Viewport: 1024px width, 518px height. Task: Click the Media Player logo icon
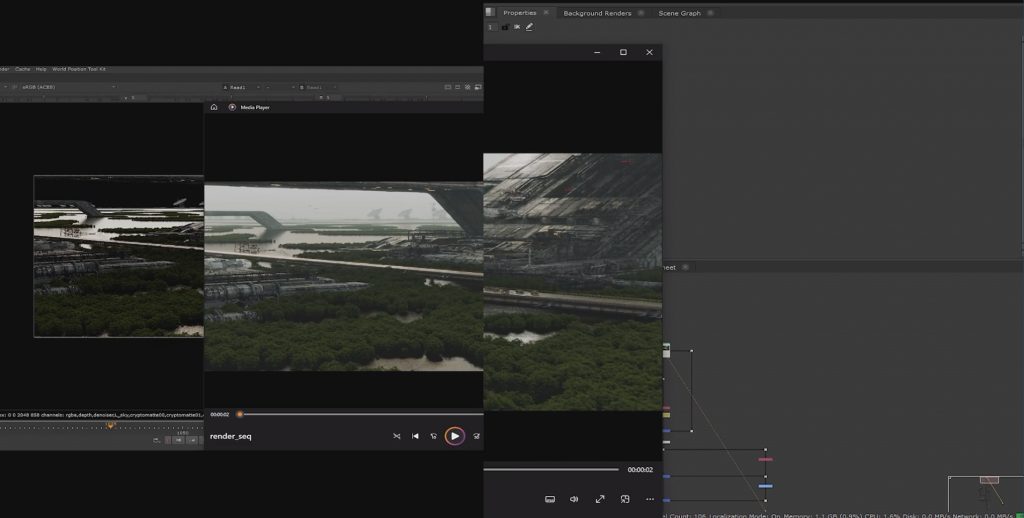point(232,107)
